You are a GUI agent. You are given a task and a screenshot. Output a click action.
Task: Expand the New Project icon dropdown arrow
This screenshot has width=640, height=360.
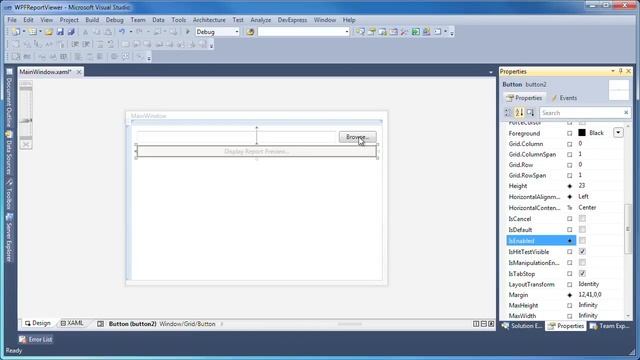point(24,31)
